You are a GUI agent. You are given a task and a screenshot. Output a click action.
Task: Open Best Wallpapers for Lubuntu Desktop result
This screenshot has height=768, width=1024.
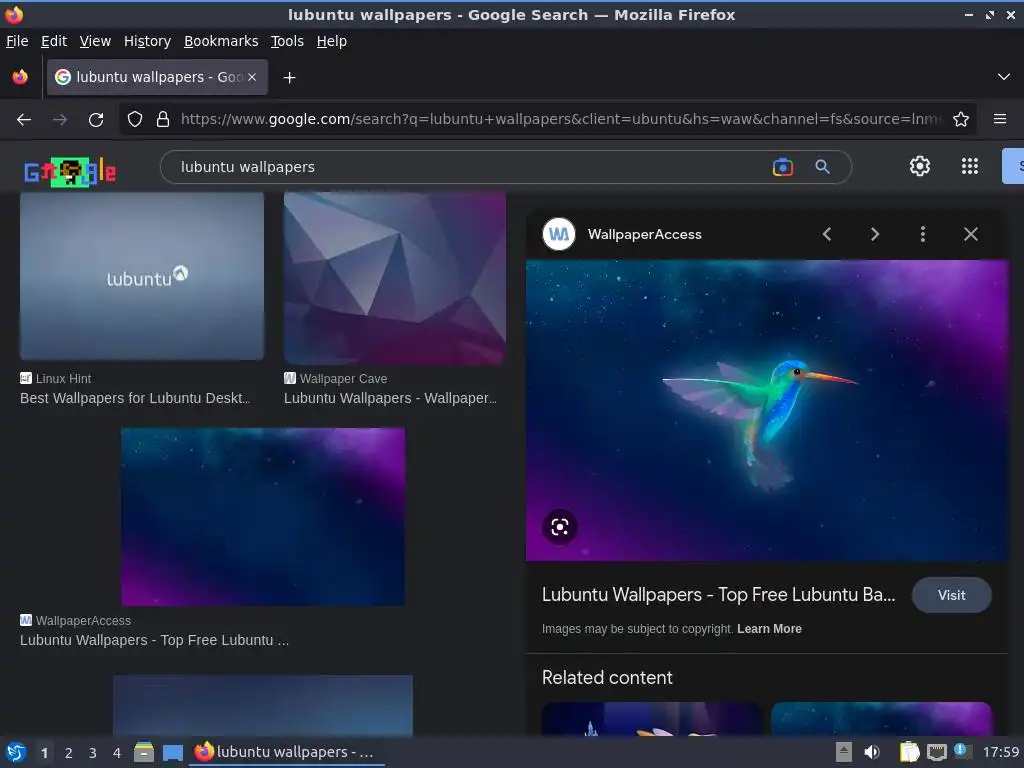(135, 398)
